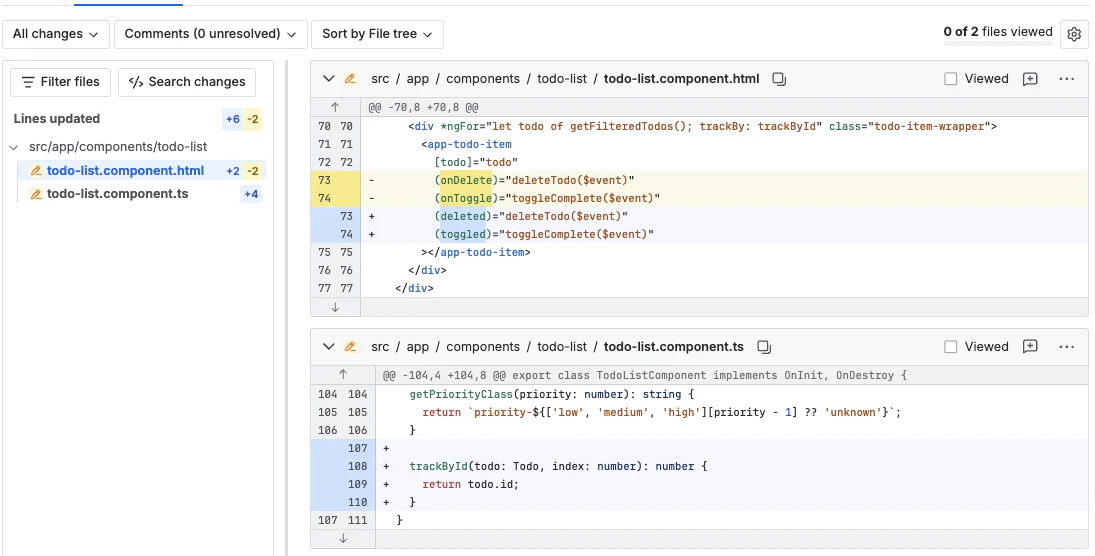
Task: Open more options for todo-list.component.ts
Action: [1066, 346]
